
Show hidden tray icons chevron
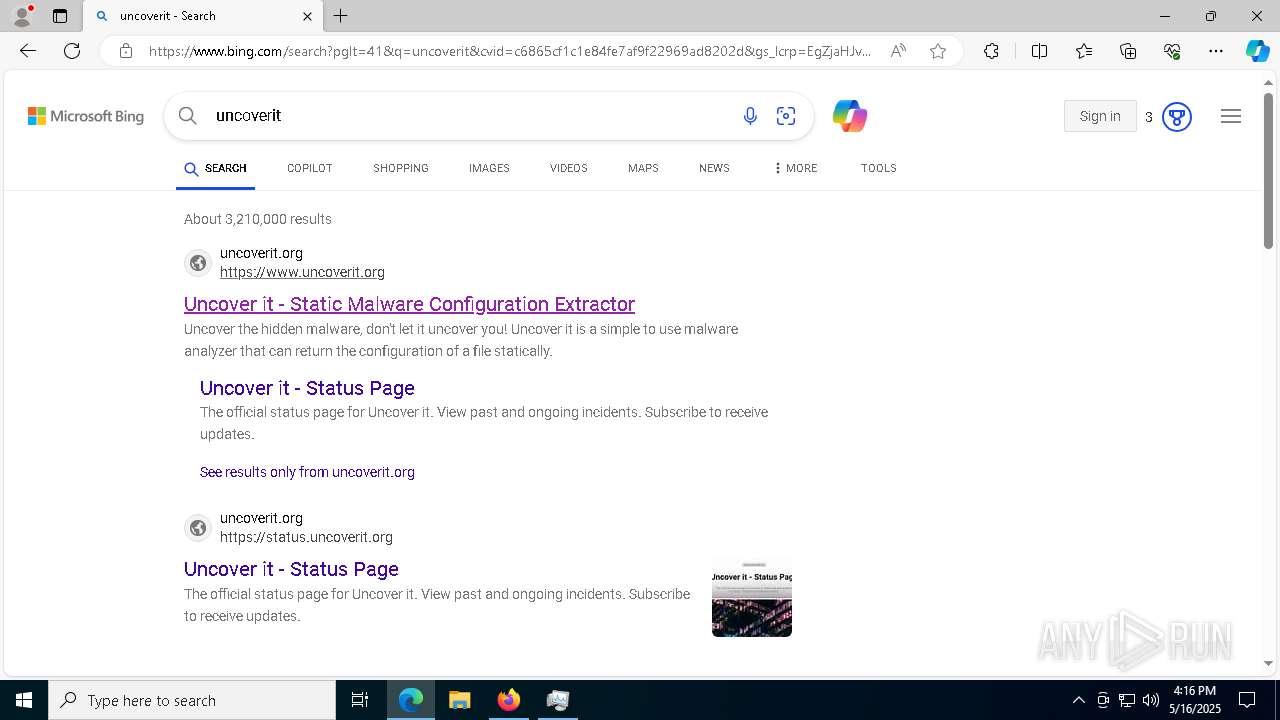[1078, 700]
